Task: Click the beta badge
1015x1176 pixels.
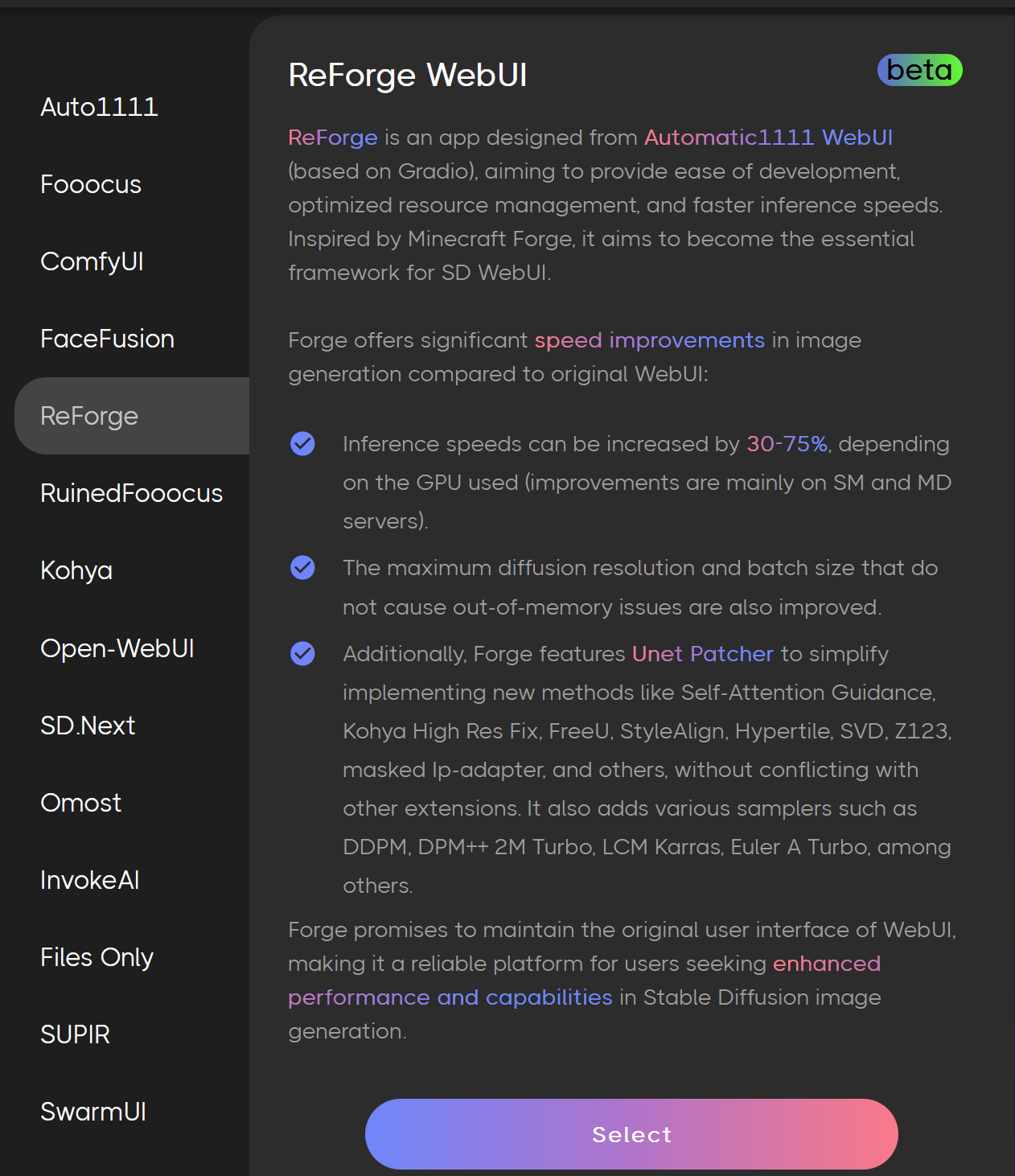Action: pos(919,71)
